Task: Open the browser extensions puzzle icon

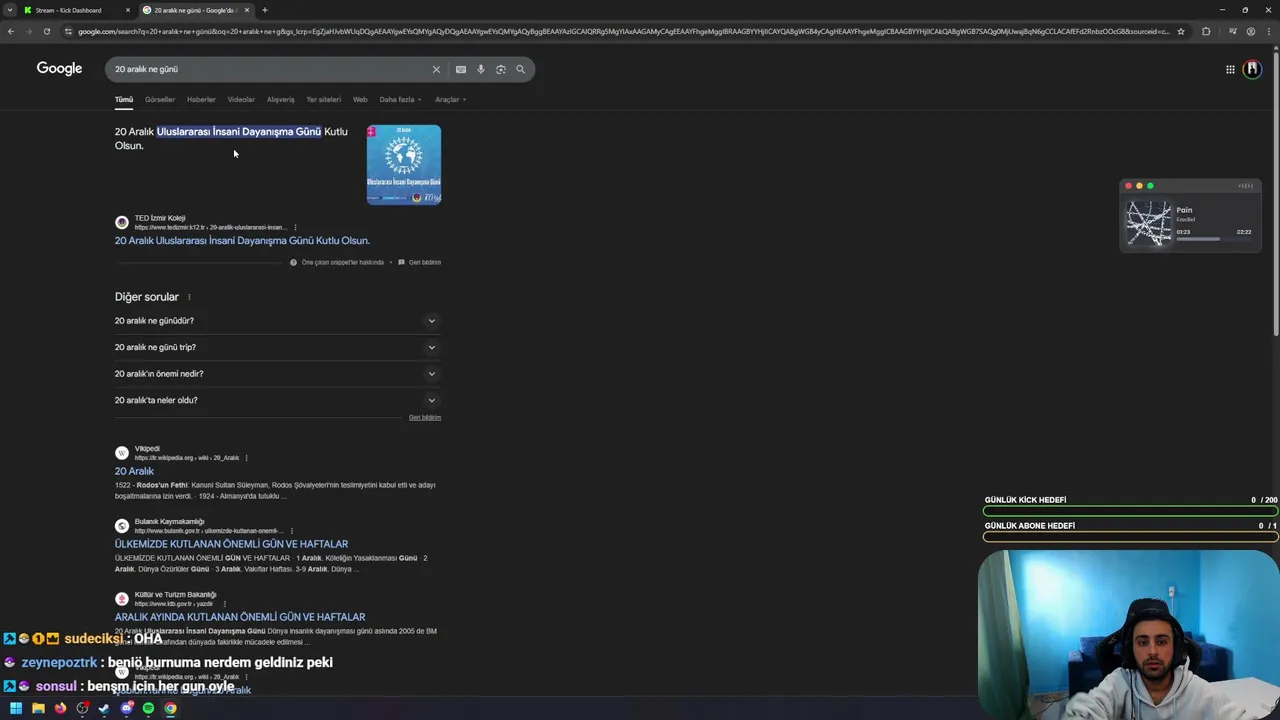Action: pos(1206,31)
